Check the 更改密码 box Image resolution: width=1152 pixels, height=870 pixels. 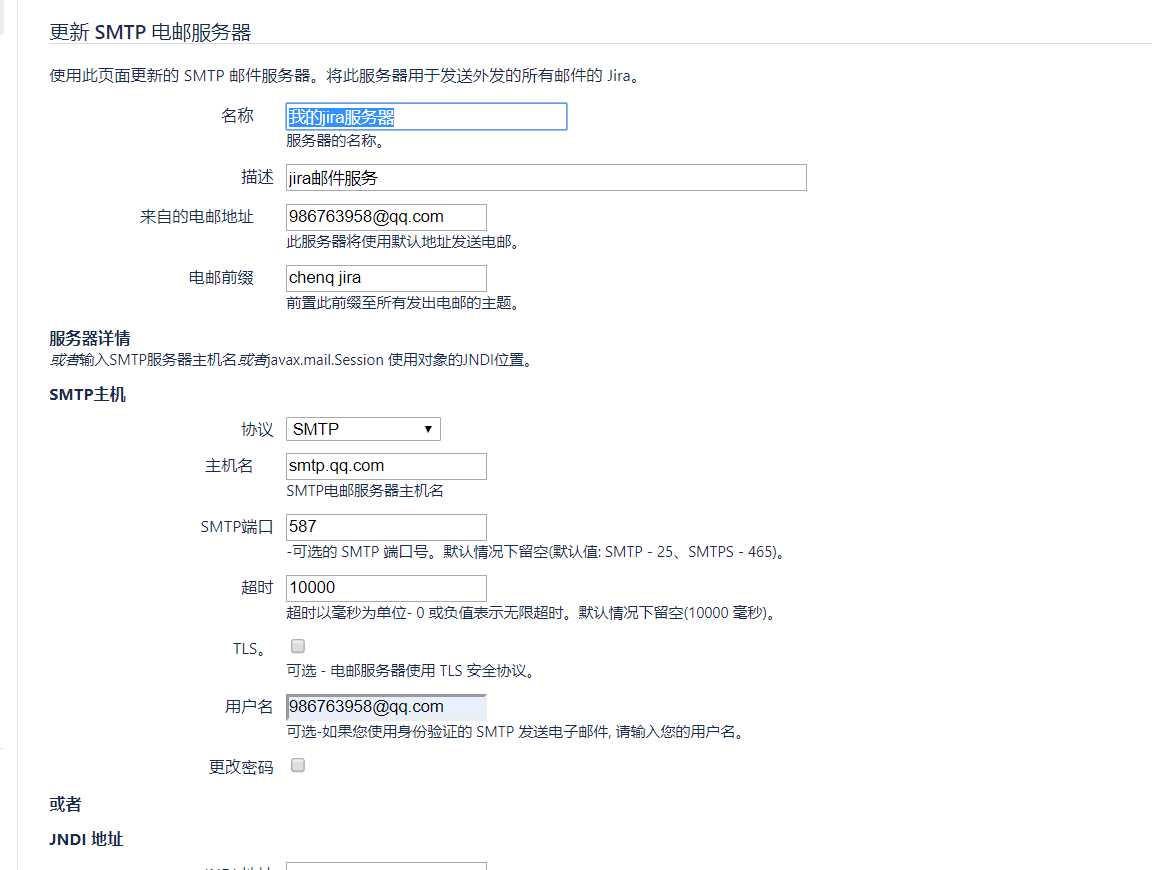click(297, 765)
